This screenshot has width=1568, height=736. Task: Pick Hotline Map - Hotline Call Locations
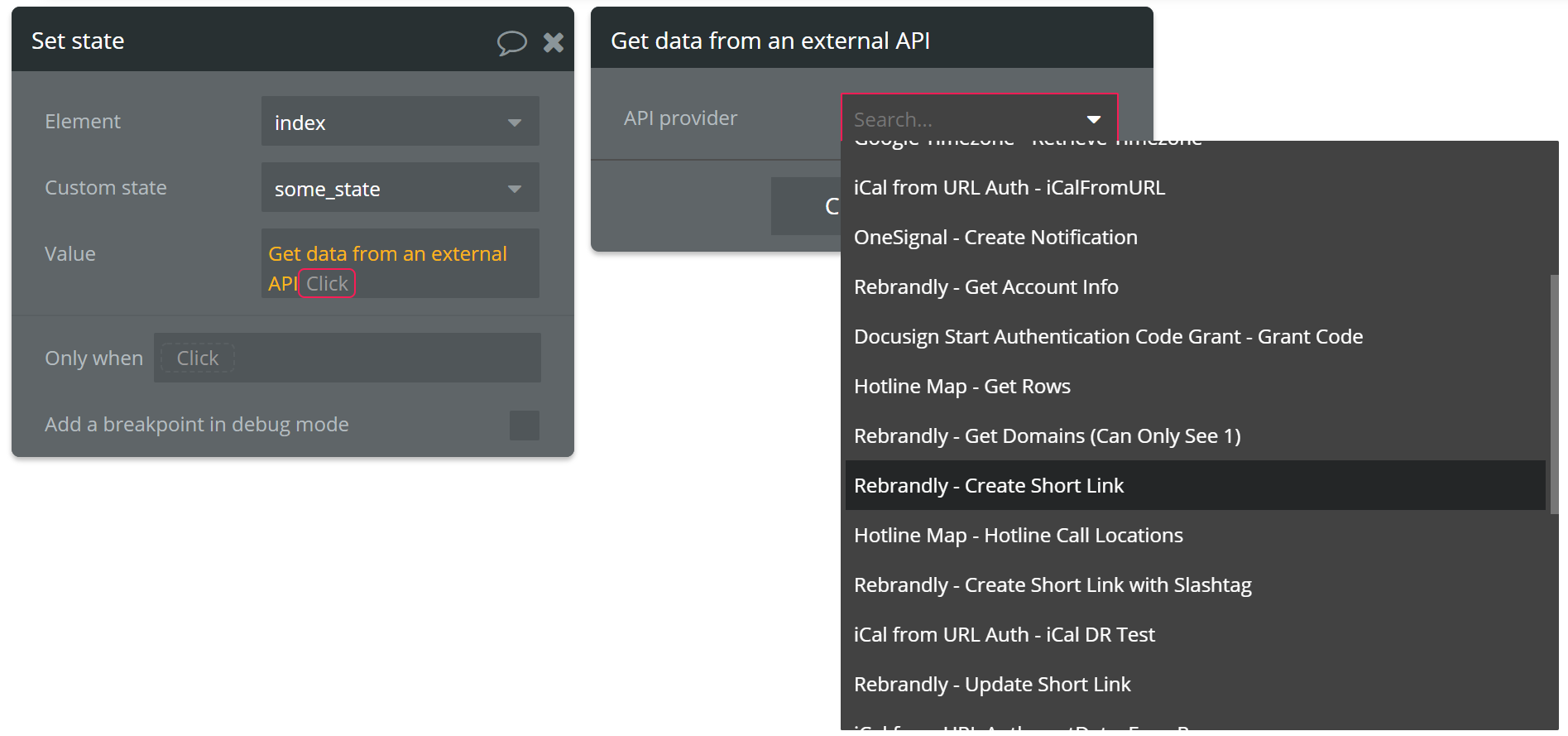[x=1018, y=536]
